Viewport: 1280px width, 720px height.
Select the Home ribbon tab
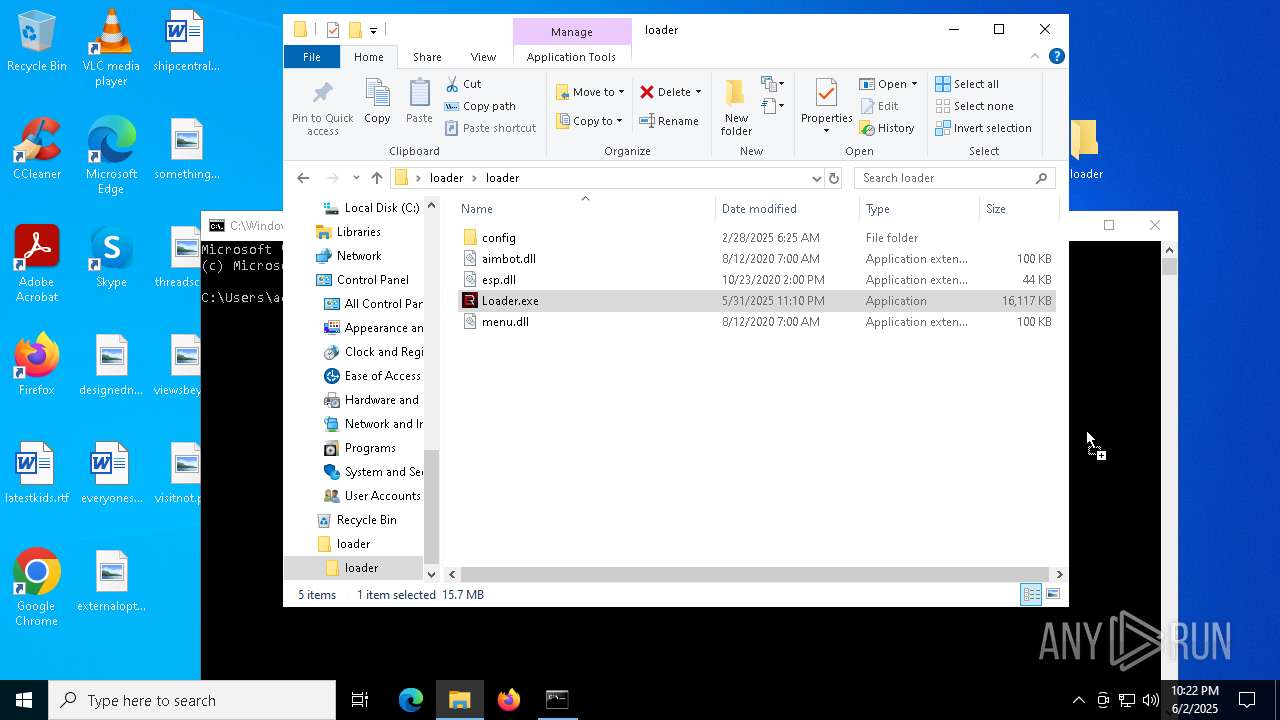pyautogui.click(x=368, y=57)
